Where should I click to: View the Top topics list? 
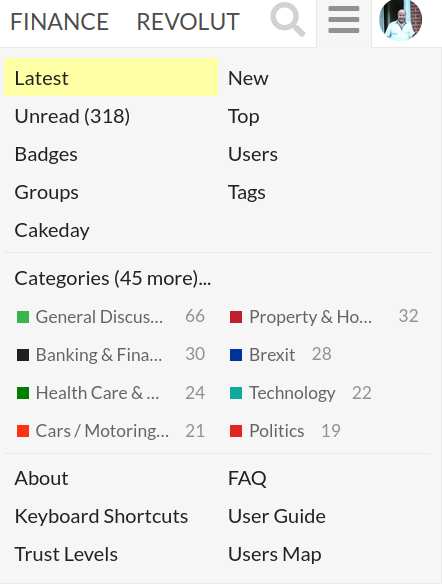[244, 116]
